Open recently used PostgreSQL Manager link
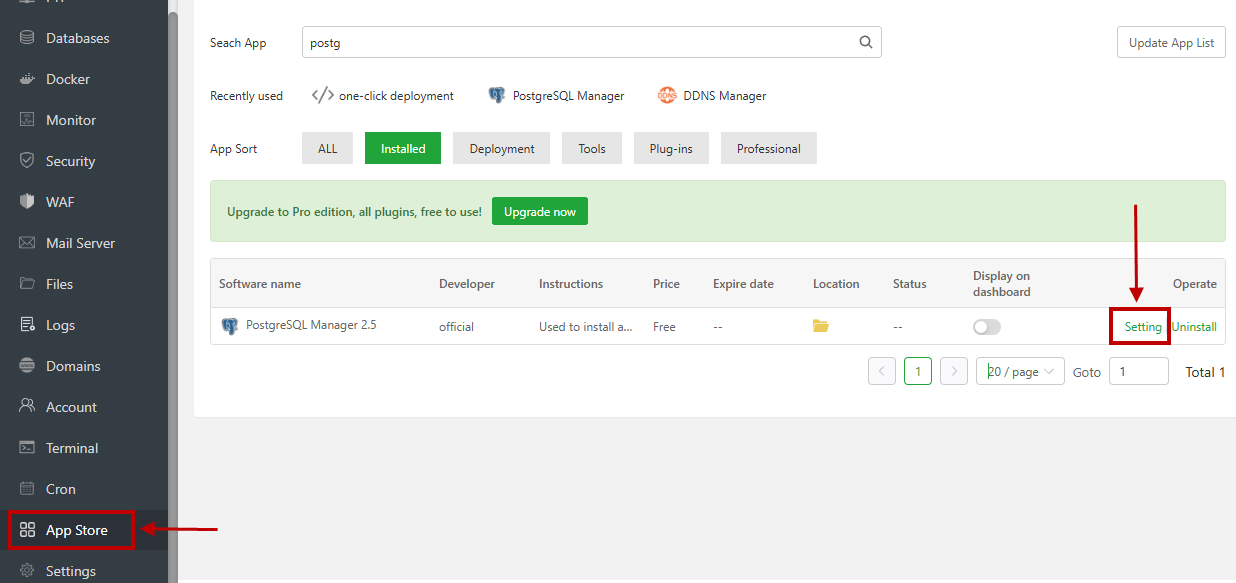 click(x=568, y=96)
